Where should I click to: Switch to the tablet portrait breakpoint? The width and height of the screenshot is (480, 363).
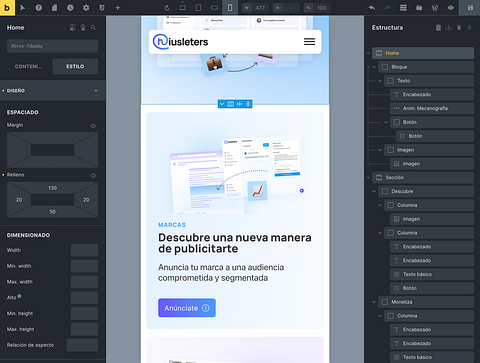point(198,7)
